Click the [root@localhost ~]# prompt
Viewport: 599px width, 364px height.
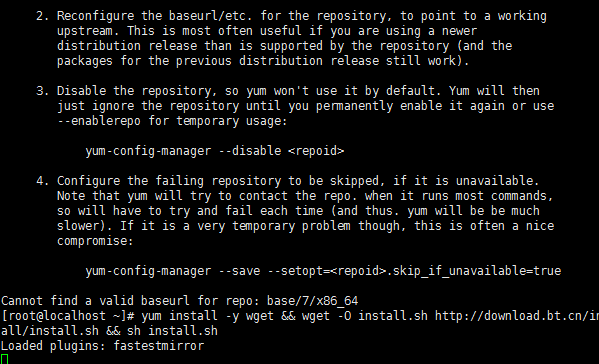click(68, 316)
